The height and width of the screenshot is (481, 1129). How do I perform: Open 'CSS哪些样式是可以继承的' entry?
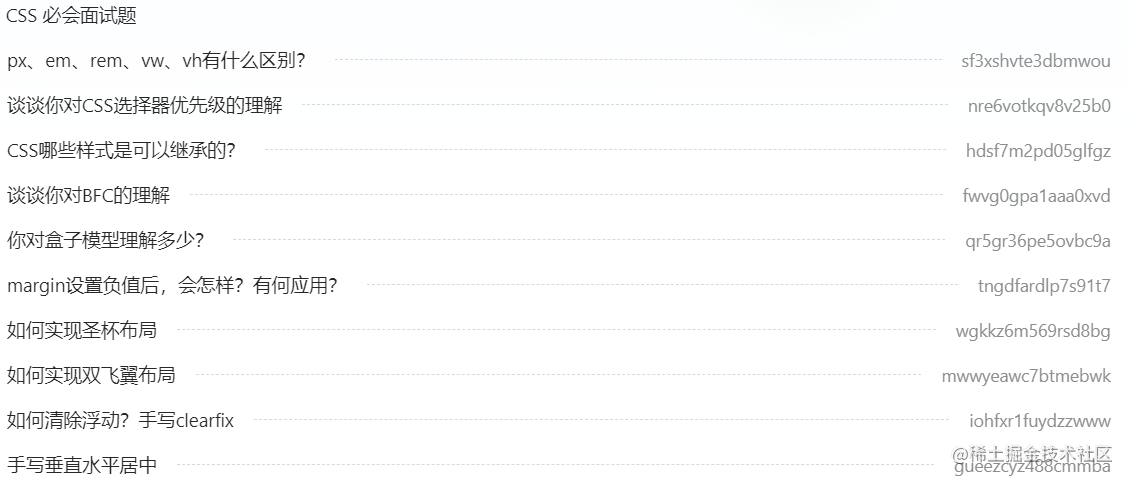122,150
